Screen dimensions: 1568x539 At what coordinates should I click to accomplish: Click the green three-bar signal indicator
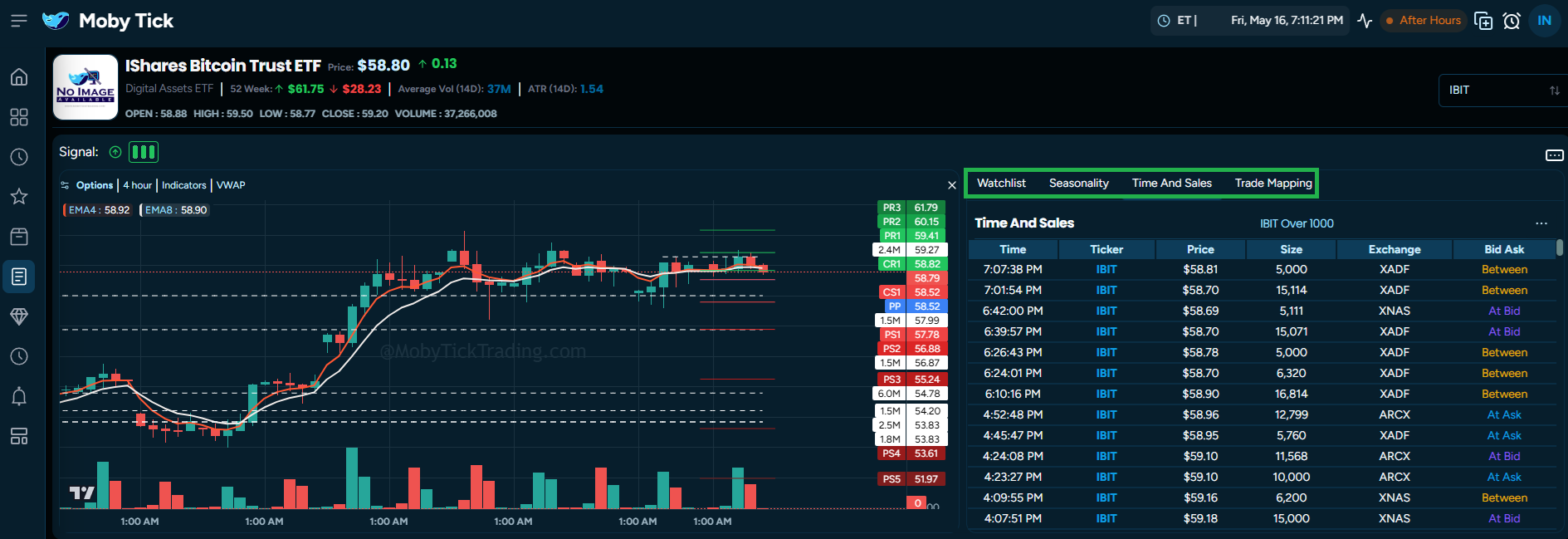[x=144, y=152]
